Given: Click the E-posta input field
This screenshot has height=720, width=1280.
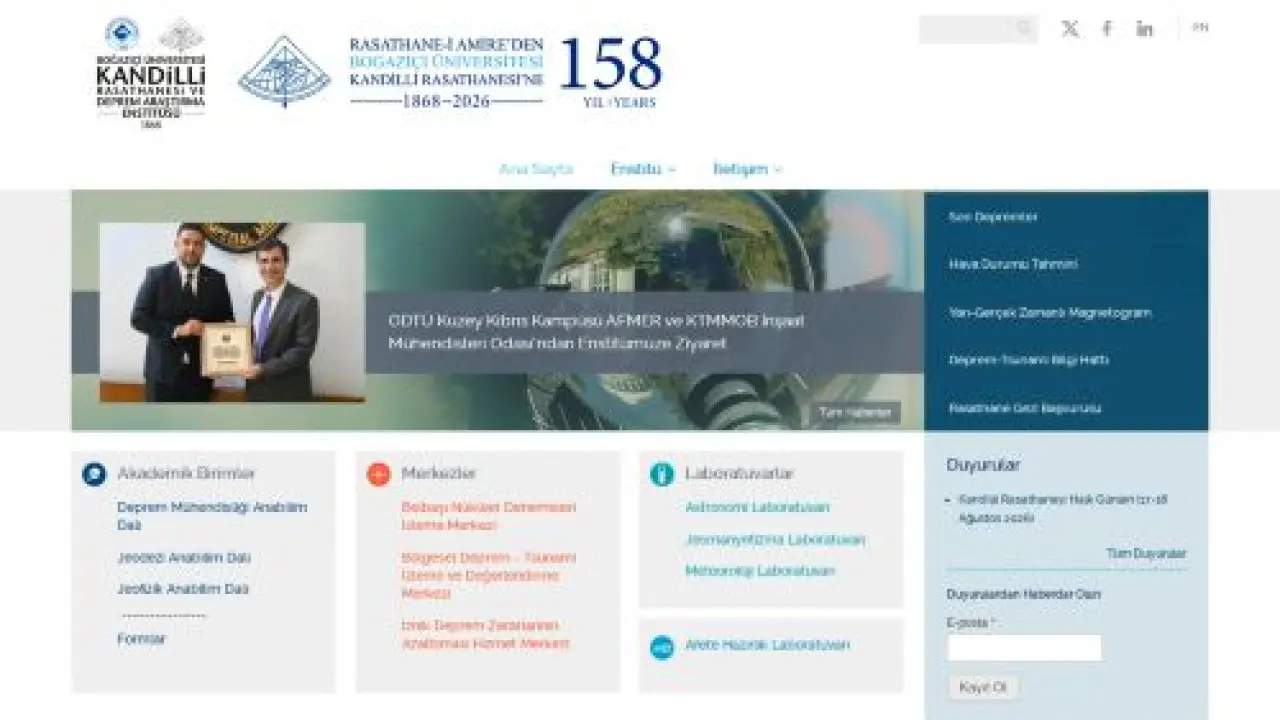Looking at the screenshot, I should pyautogui.click(x=1024, y=648).
